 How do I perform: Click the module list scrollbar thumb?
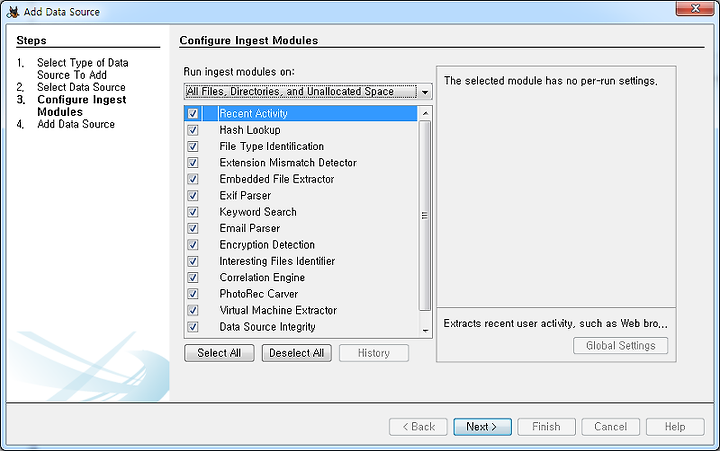pos(425,215)
